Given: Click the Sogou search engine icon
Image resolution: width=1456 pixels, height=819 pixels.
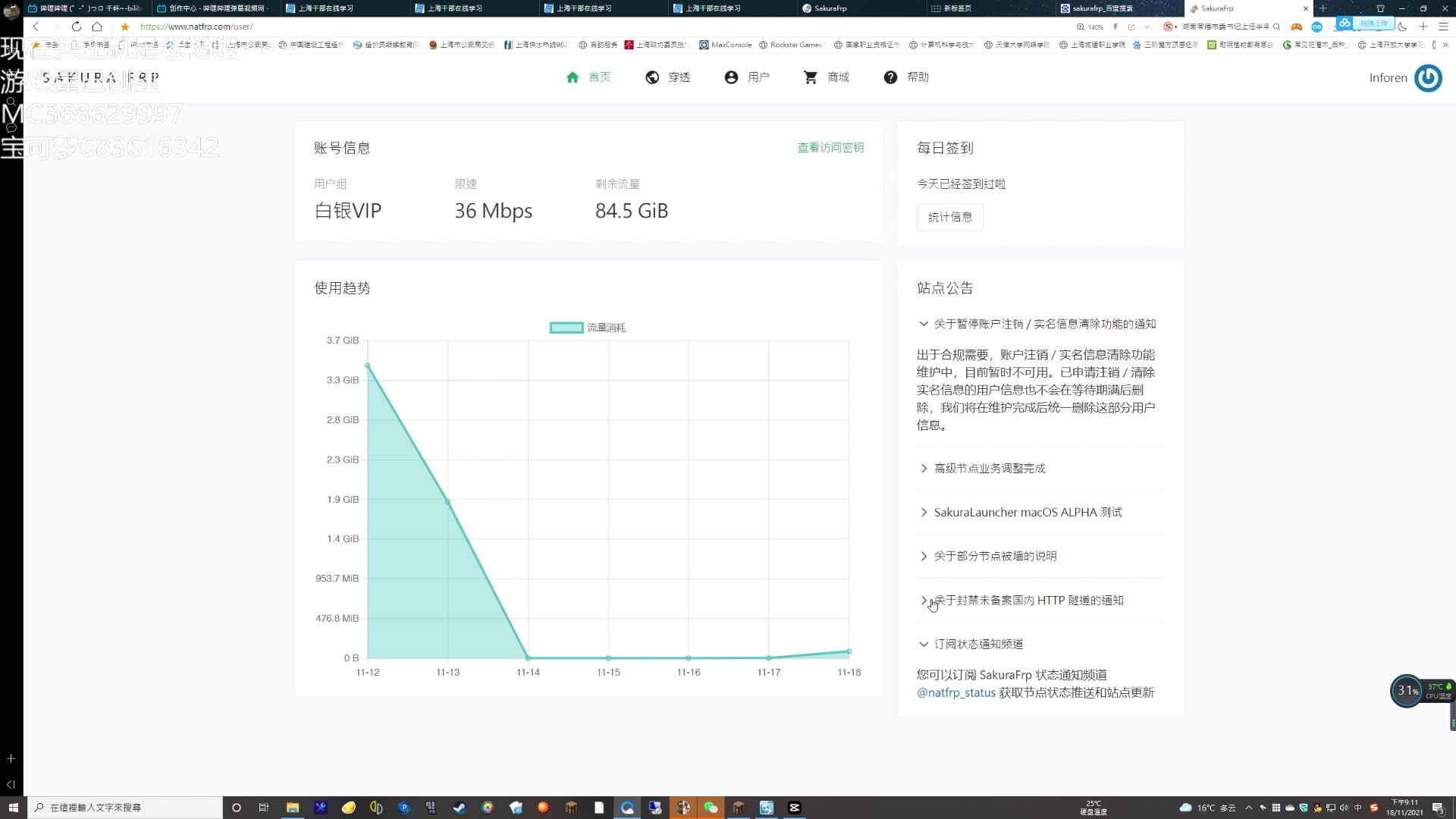Looking at the screenshot, I should pyautogui.click(x=1168, y=27).
